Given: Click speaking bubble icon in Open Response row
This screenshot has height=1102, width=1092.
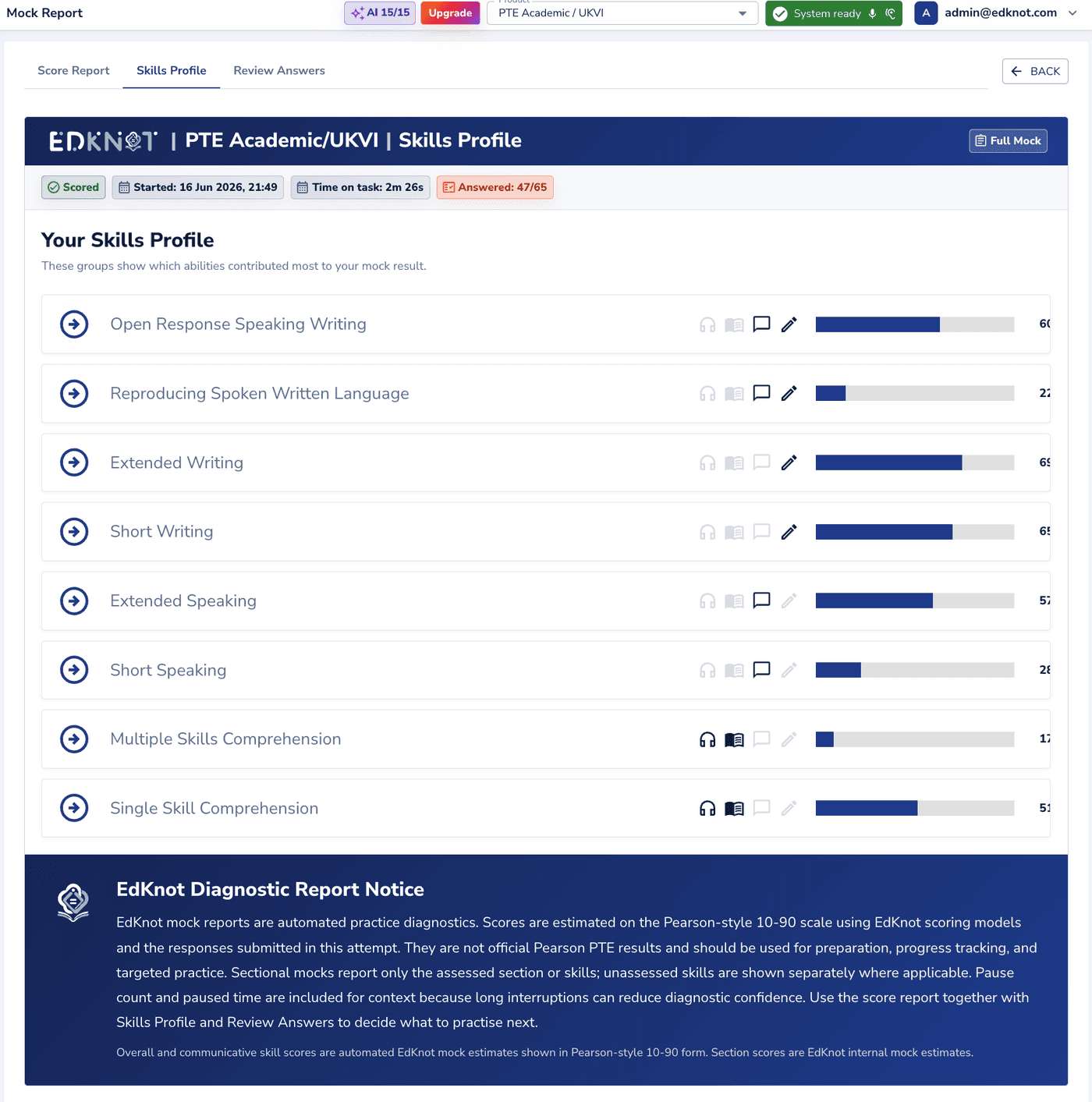Looking at the screenshot, I should 762,324.
